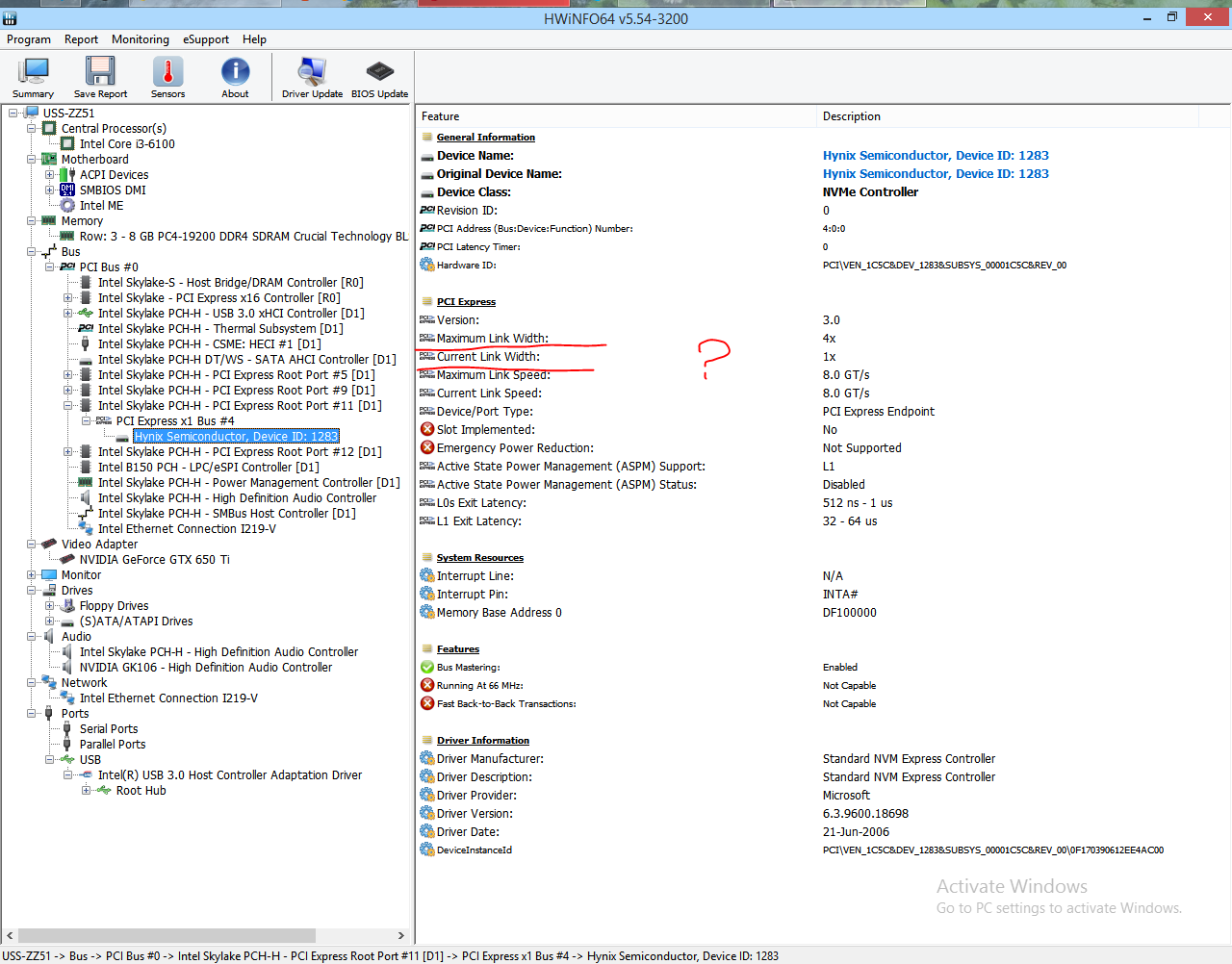This screenshot has height=964, width=1232.
Task: Expand the Monitor node
Action: (31, 575)
